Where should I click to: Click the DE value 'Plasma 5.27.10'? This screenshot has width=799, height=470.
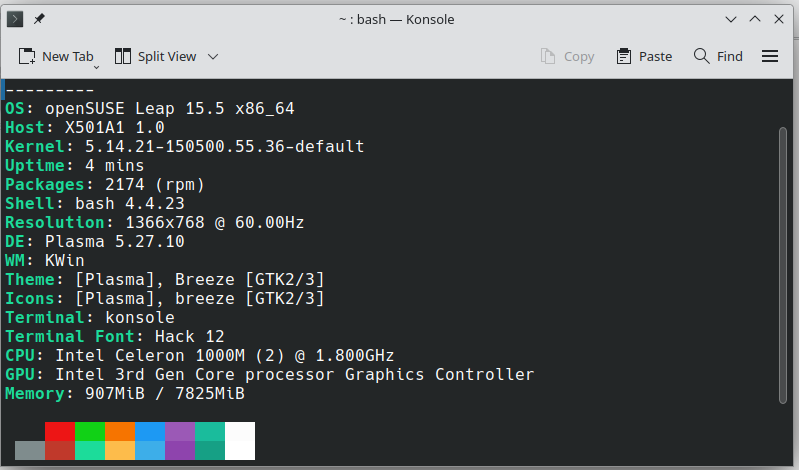[x=115, y=242]
